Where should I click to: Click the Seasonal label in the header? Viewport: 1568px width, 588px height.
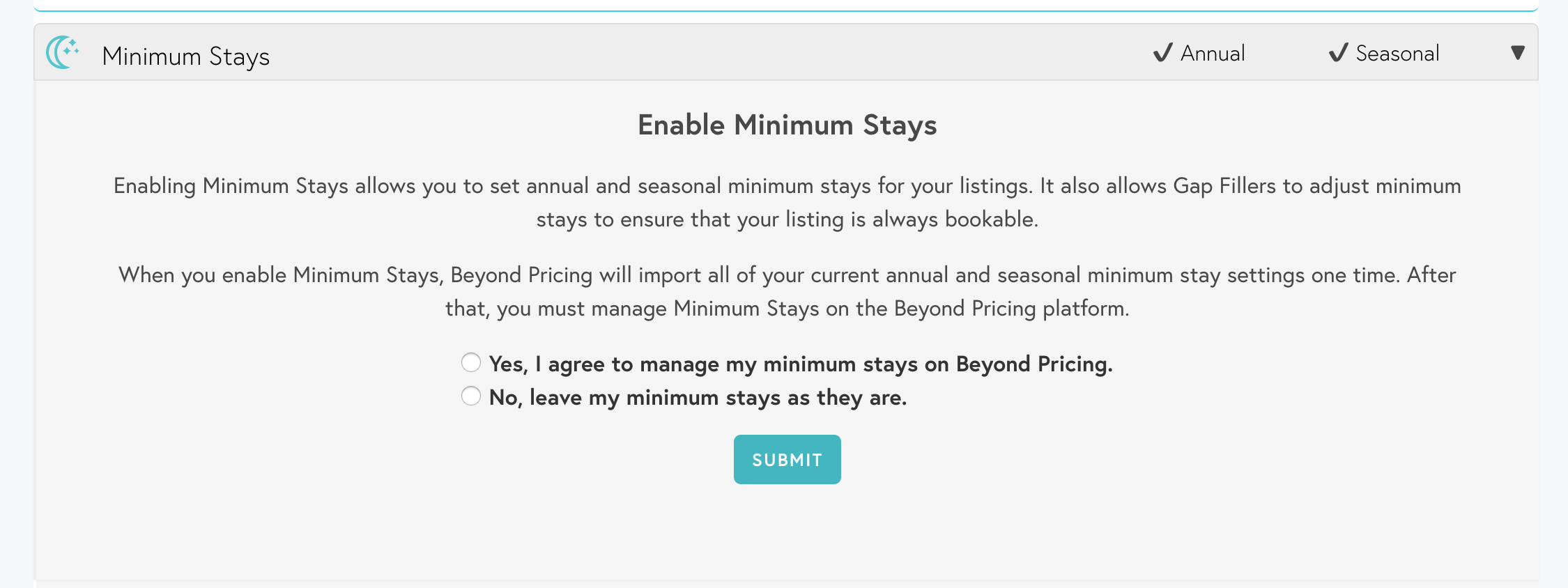pos(1397,54)
